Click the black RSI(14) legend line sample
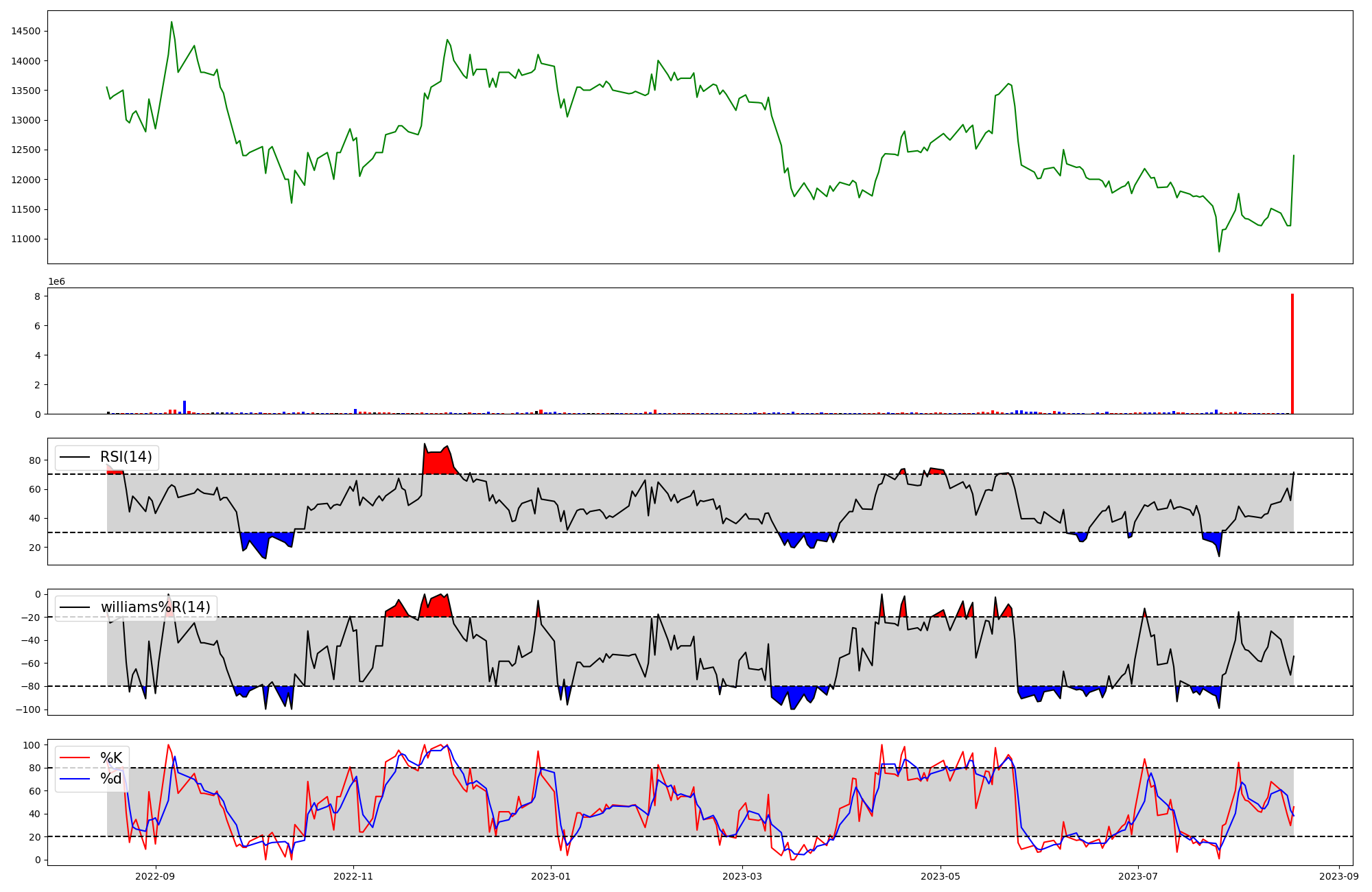Screen dimensions: 1372x892 click(x=75, y=457)
